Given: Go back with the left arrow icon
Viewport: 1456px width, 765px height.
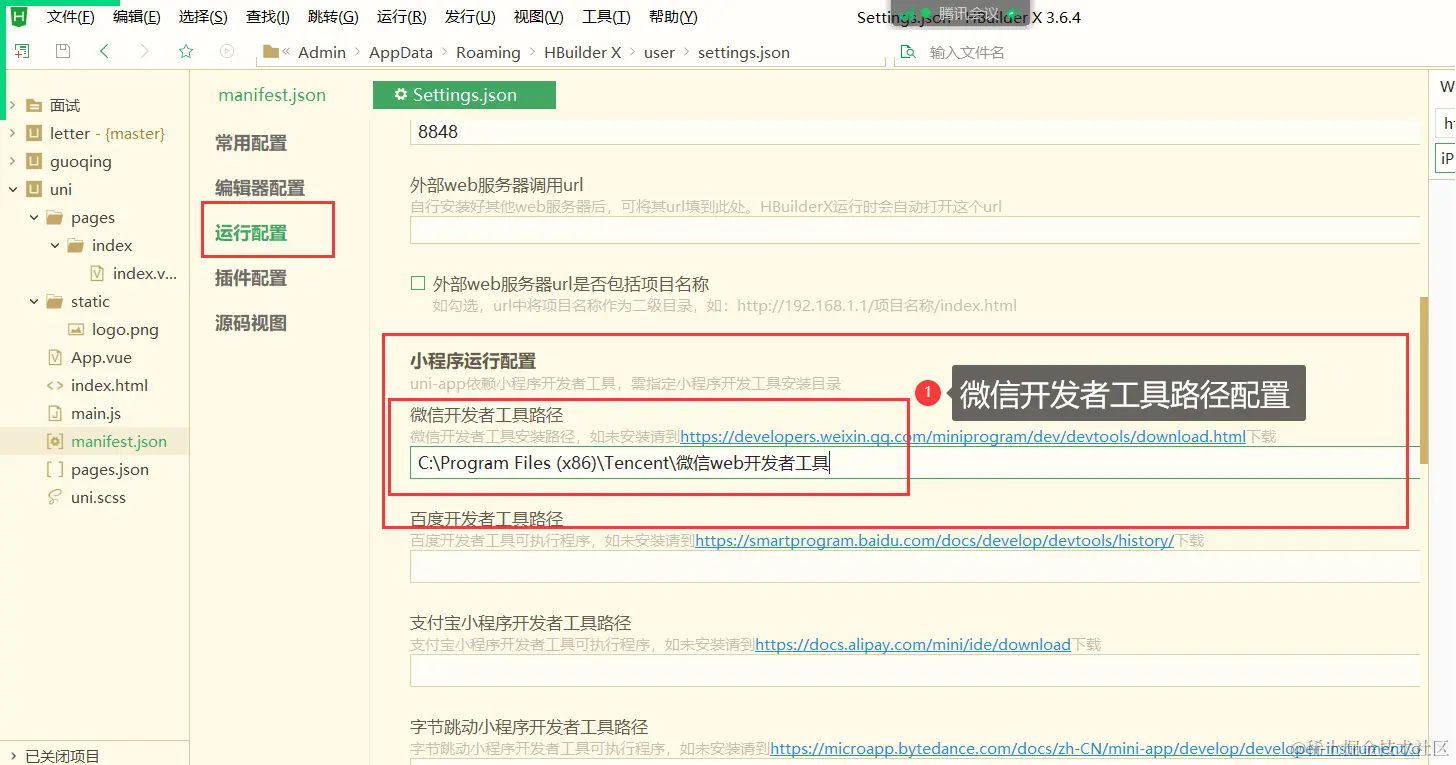Looking at the screenshot, I should pyautogui.click(x=104, y=51).
